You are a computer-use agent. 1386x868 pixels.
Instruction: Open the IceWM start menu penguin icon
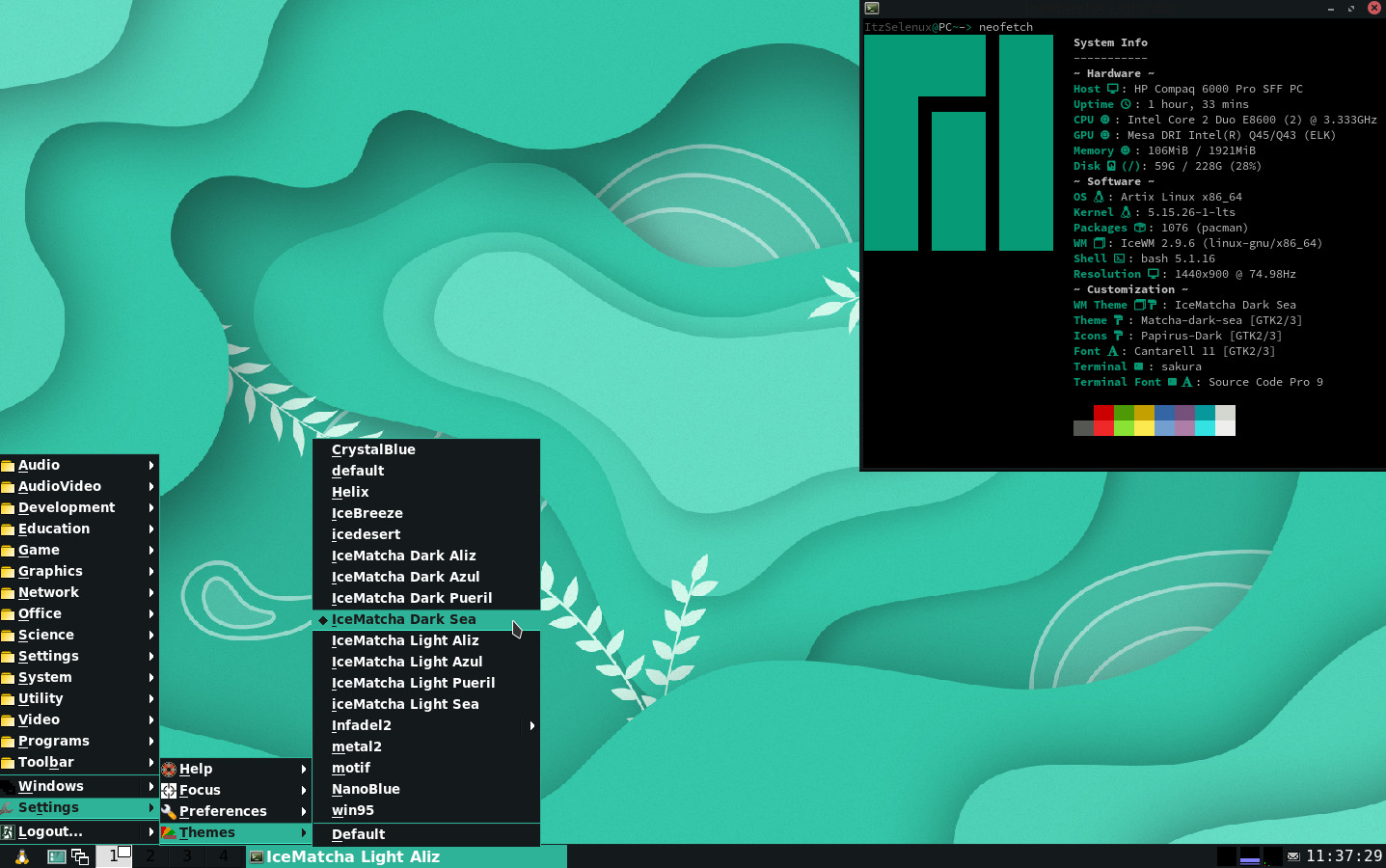pos(21,856)
